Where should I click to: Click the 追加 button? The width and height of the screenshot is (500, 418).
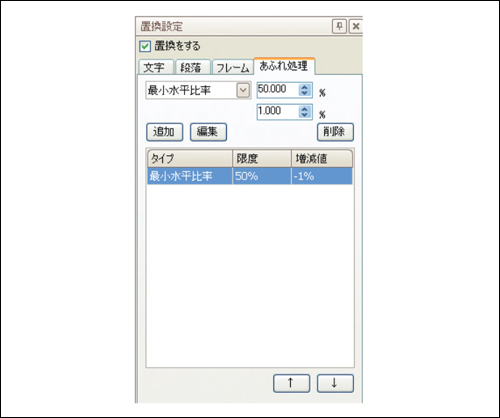click(165, 132)
